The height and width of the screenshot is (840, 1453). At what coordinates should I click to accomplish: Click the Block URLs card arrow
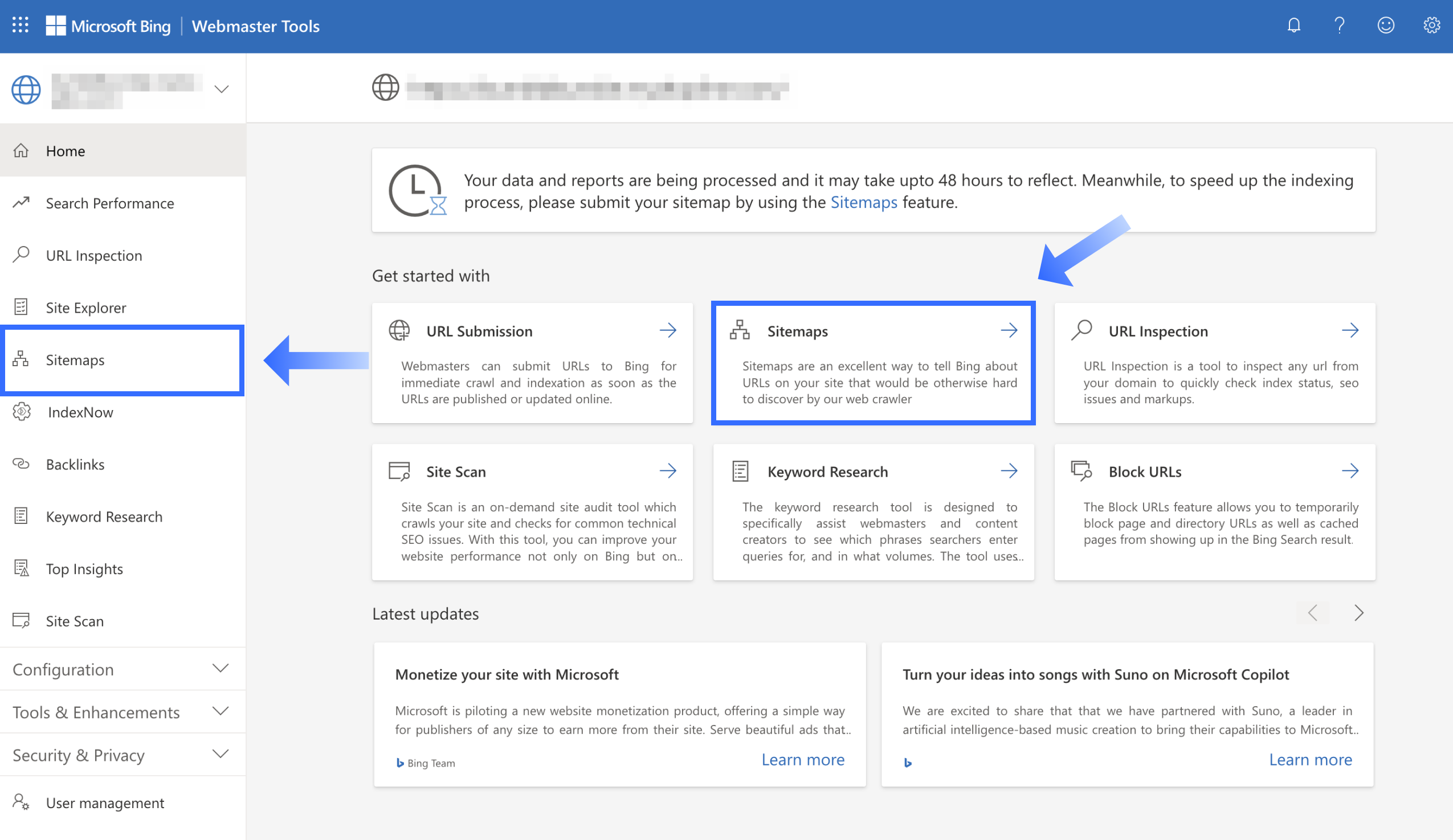click(x=1350, y=472)
